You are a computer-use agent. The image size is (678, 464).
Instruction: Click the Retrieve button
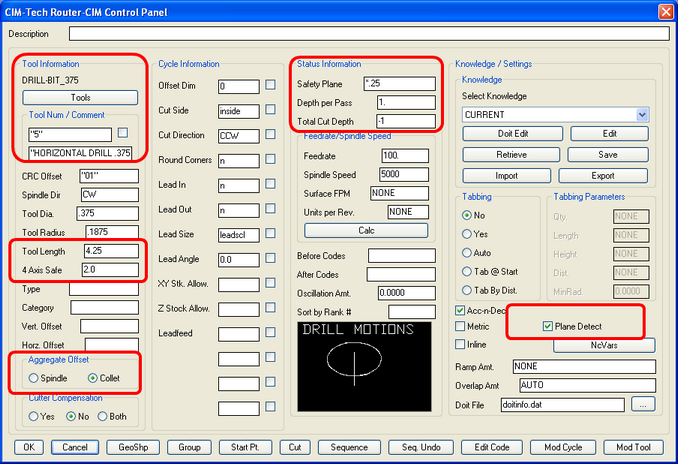pyautogui.click(x=511, y=154)
